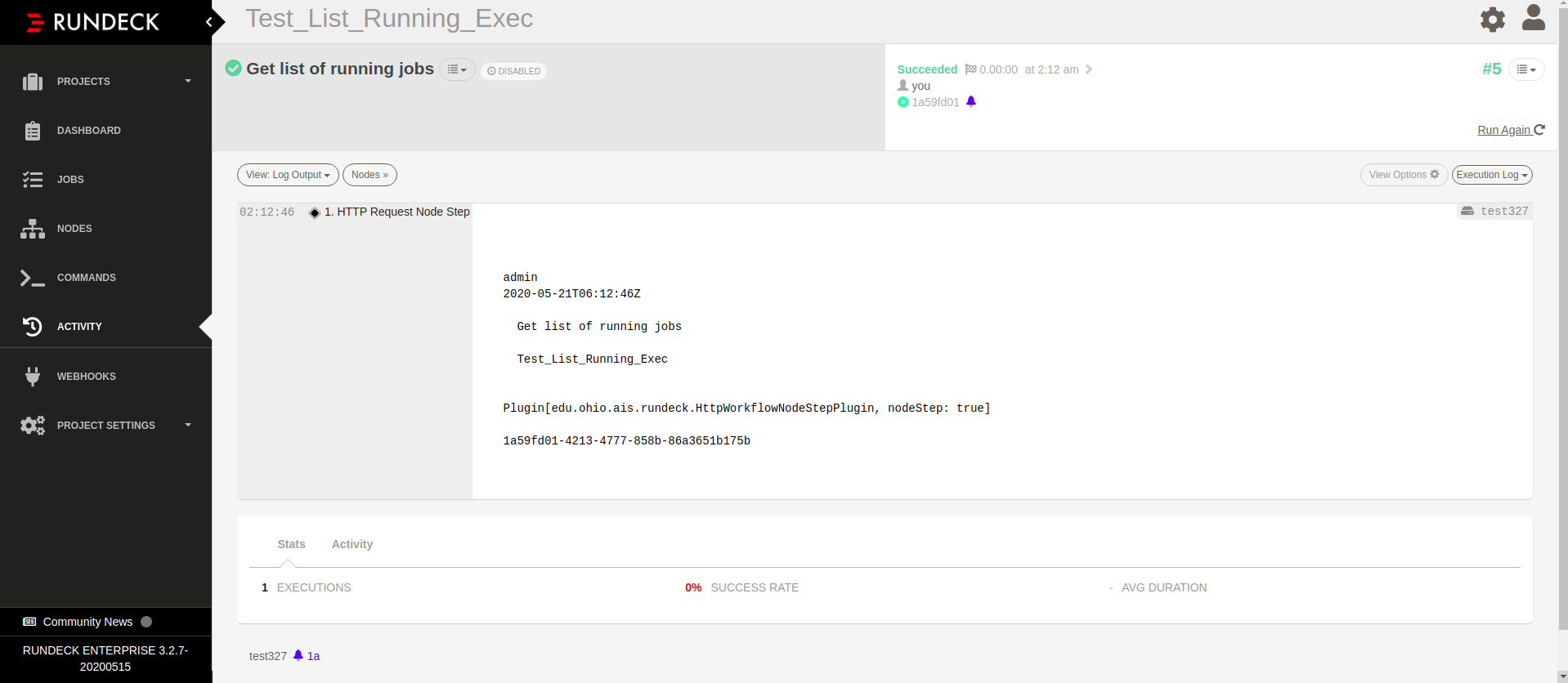Open View Options settings

(1404, 175)
